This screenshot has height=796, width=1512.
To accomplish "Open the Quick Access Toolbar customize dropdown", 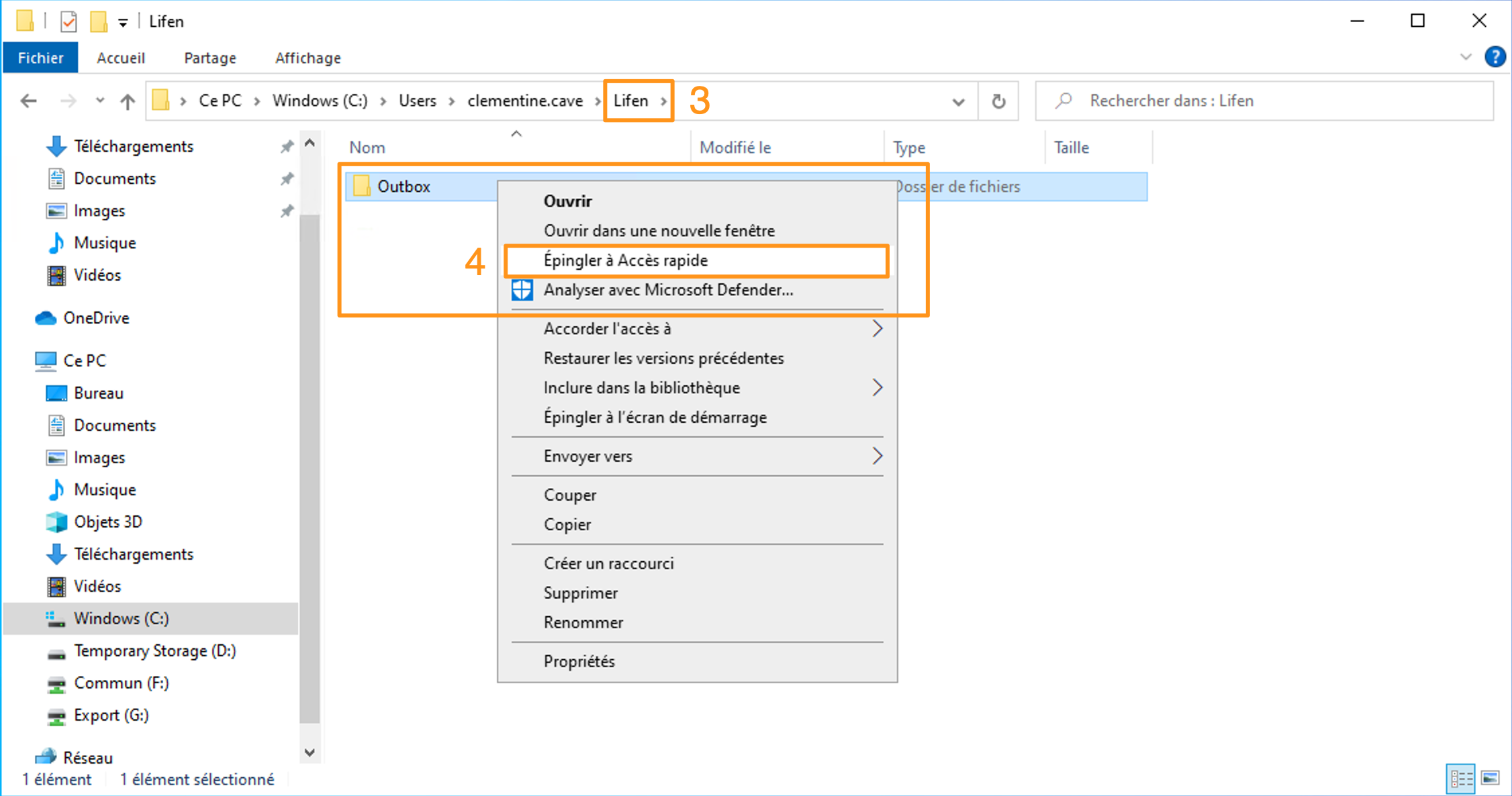I will tap(123, 23).
